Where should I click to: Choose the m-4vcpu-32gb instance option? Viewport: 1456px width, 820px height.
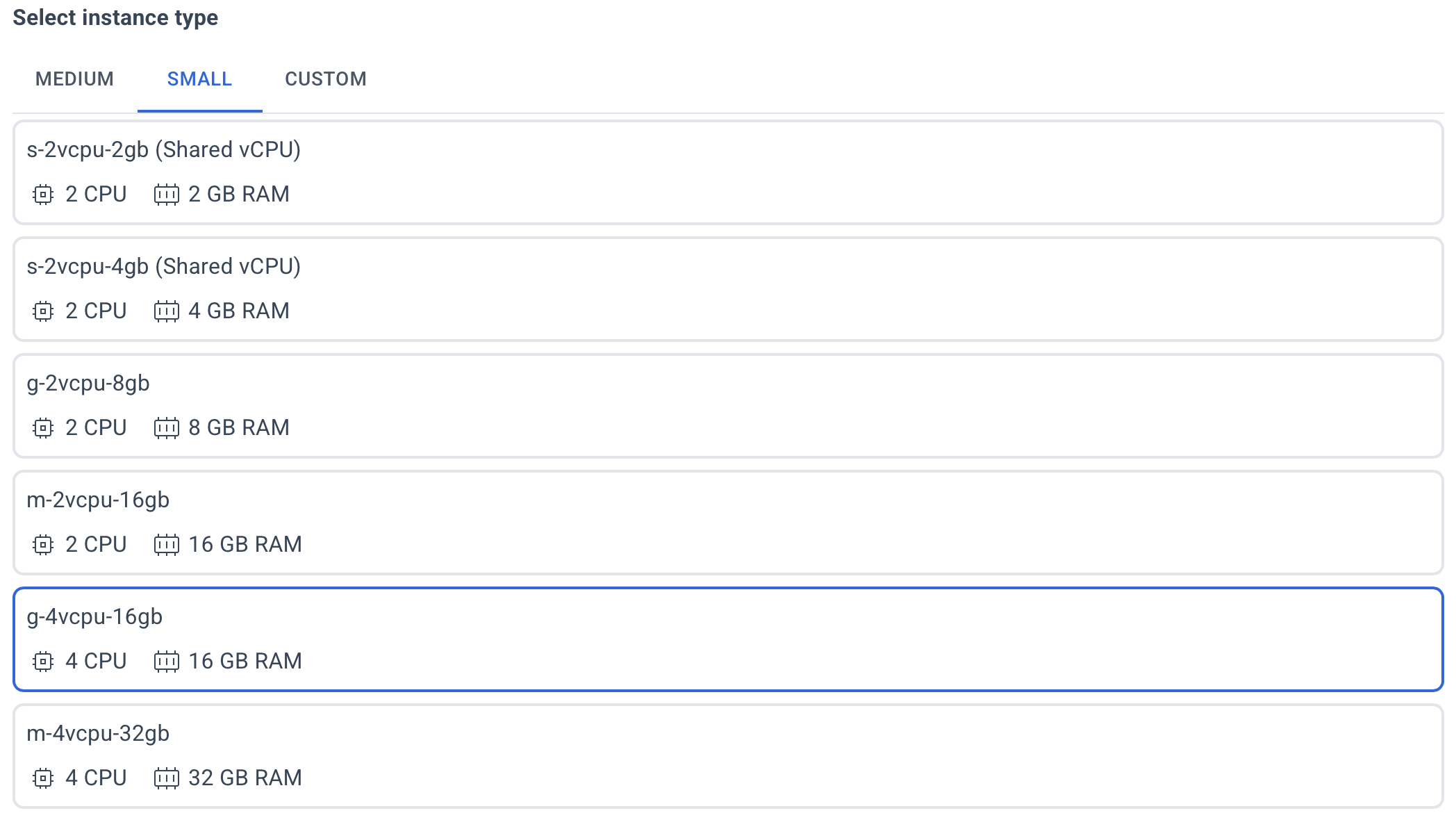coord(728,756)
